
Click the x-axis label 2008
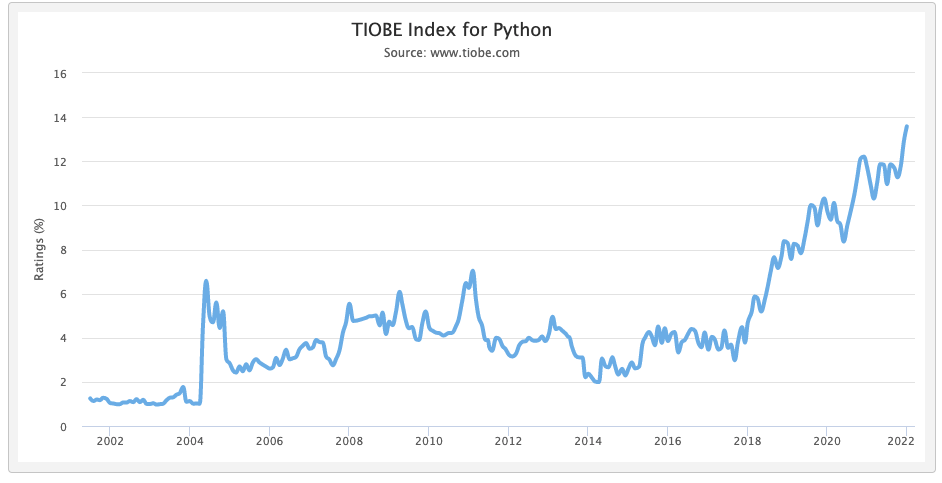pyautogui.click(x=349, y=441)
